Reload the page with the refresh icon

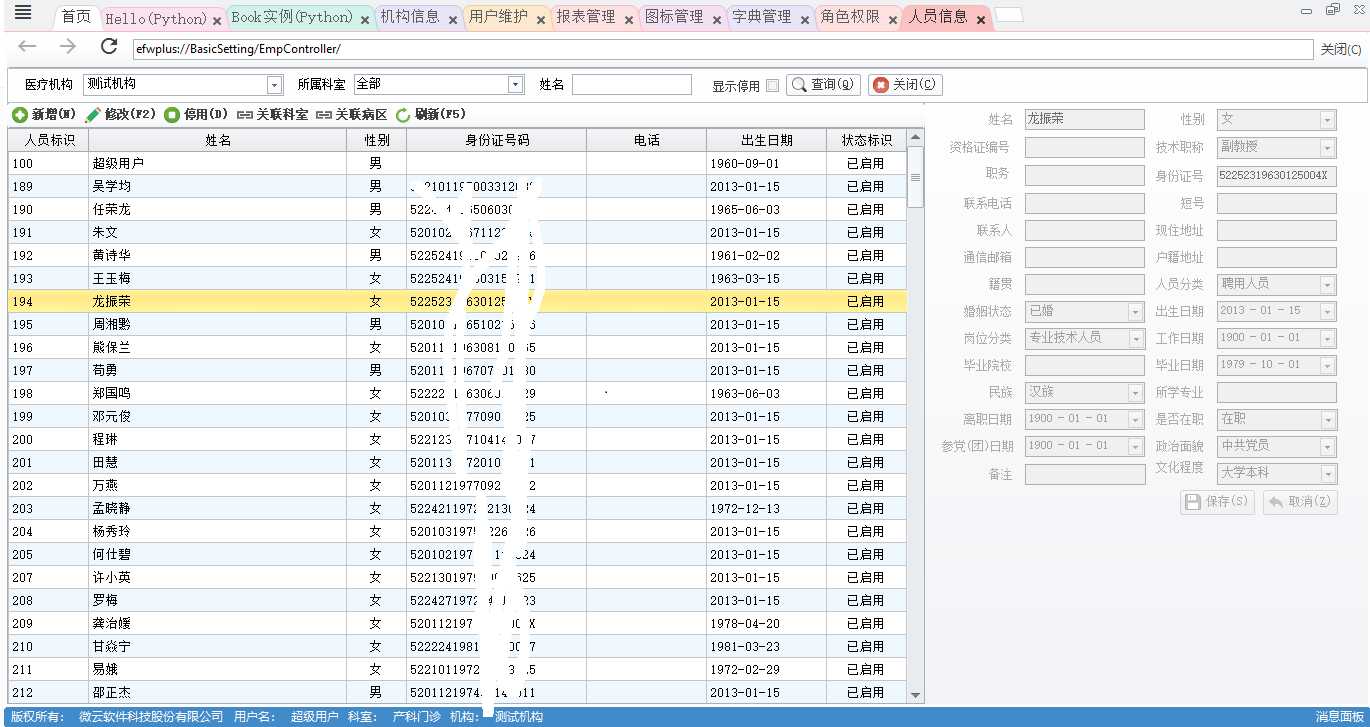pos(109,48)
